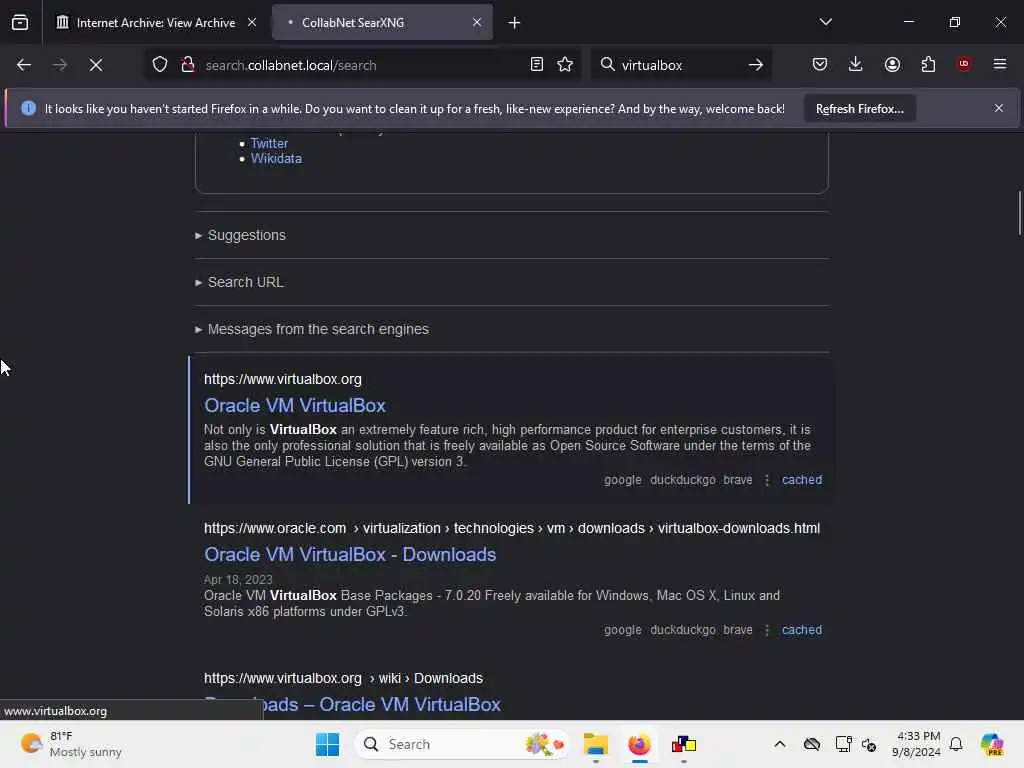Stop loading the page

click(x=95, y=65)
